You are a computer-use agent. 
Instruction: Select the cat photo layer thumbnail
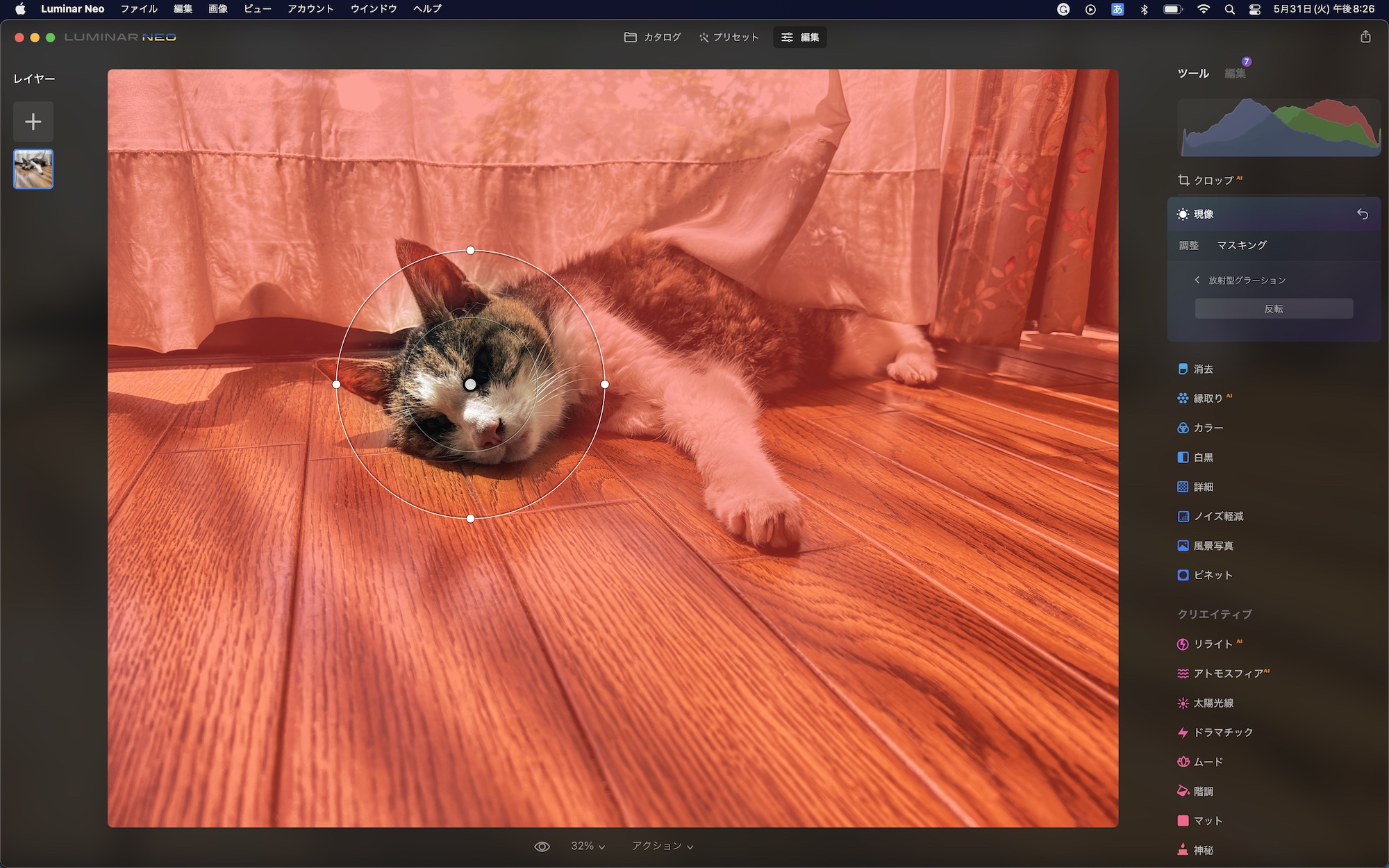tap(33, 169)
